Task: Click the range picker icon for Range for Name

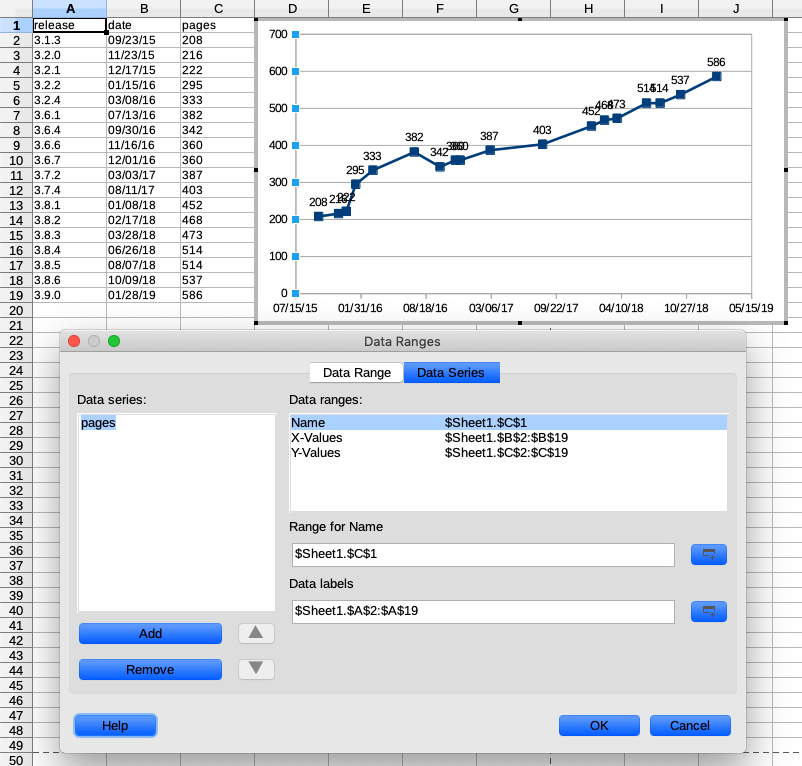Action: coord(708,555)
